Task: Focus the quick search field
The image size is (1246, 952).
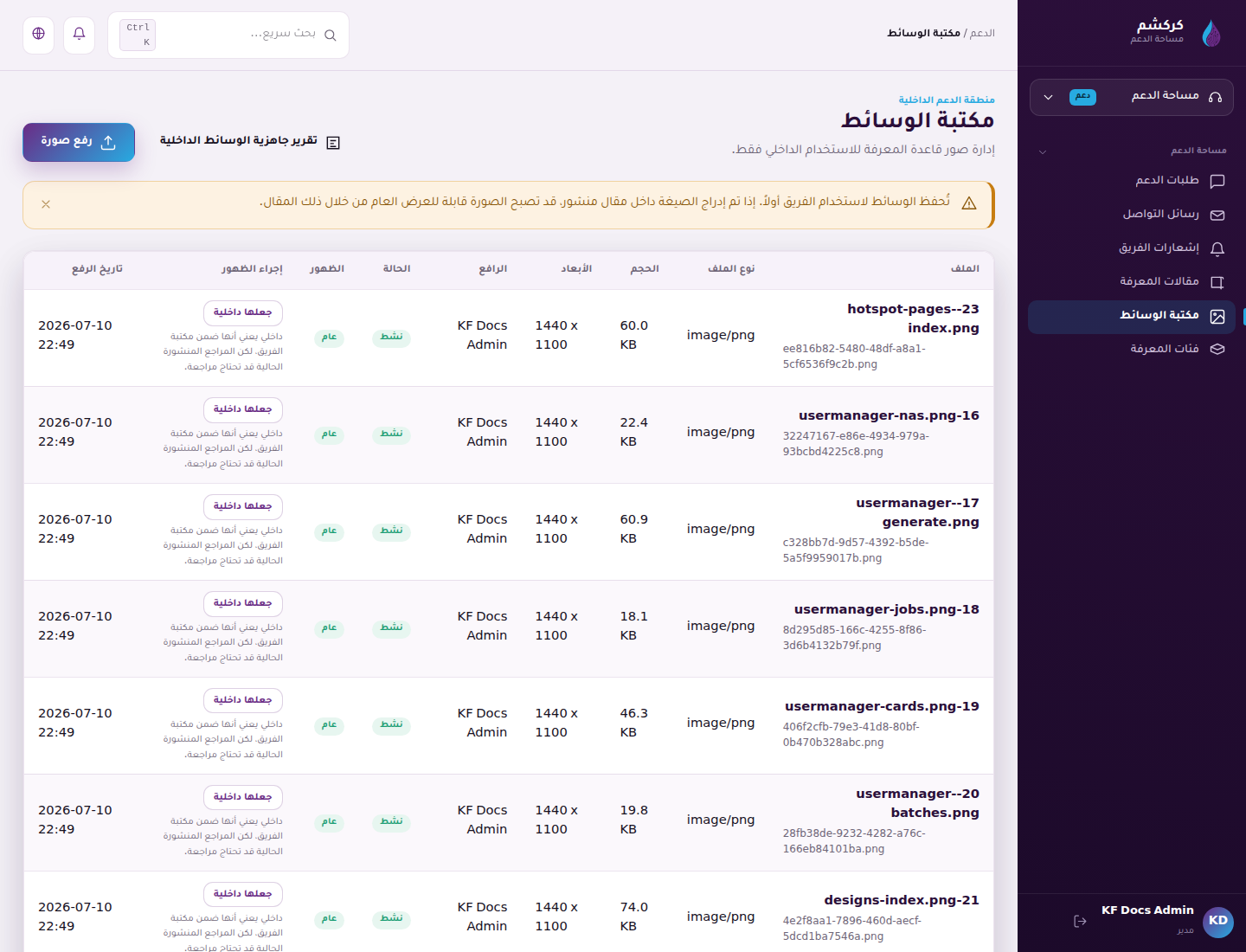Action: coord(228,35)
